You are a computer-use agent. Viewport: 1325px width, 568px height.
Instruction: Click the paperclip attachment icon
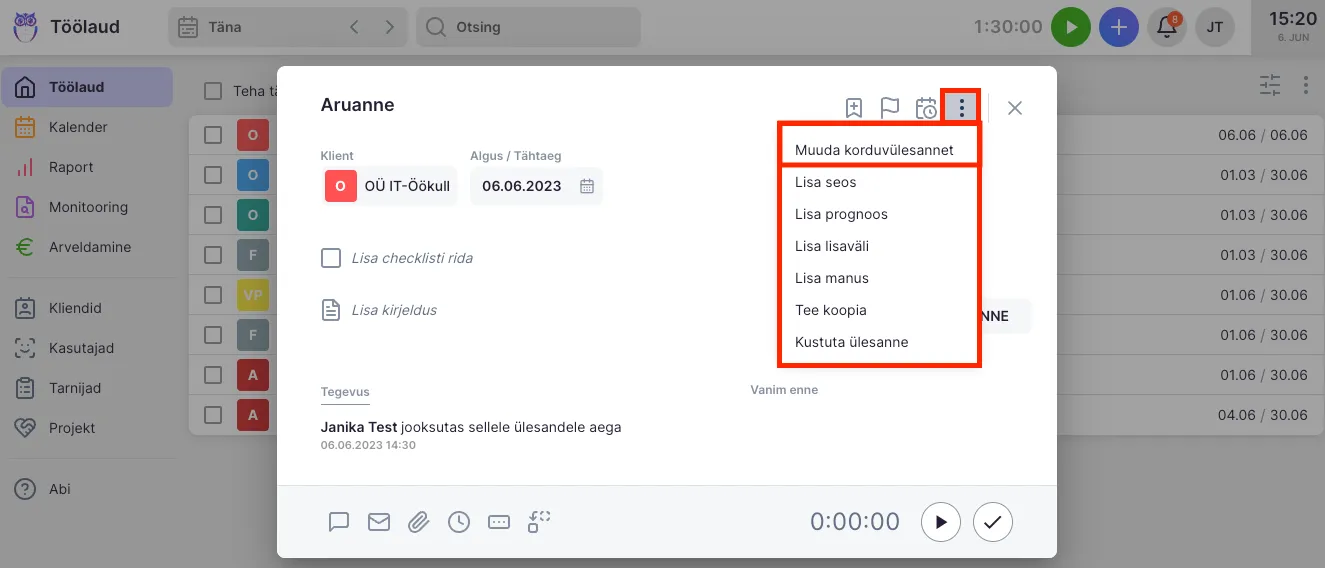[418, 521]
